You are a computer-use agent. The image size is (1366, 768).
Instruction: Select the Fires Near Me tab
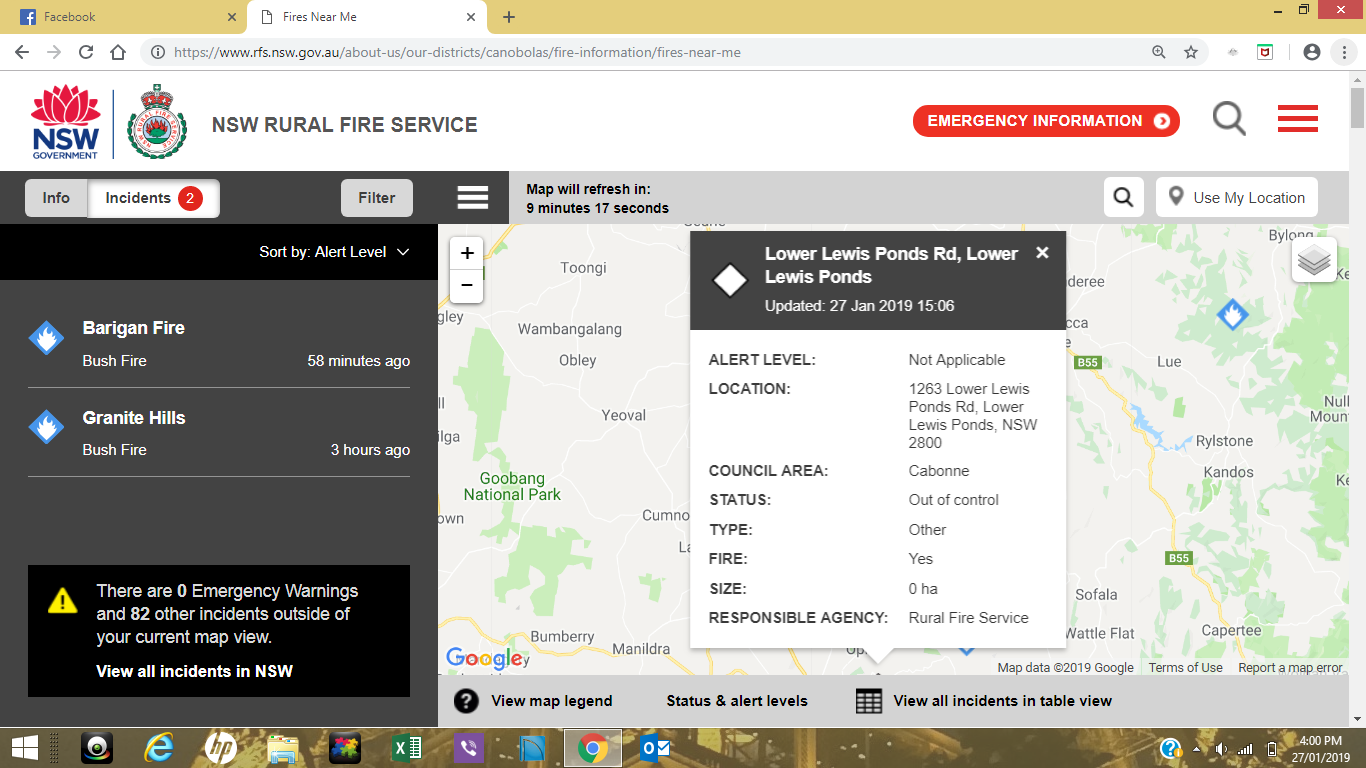[366, 17]
